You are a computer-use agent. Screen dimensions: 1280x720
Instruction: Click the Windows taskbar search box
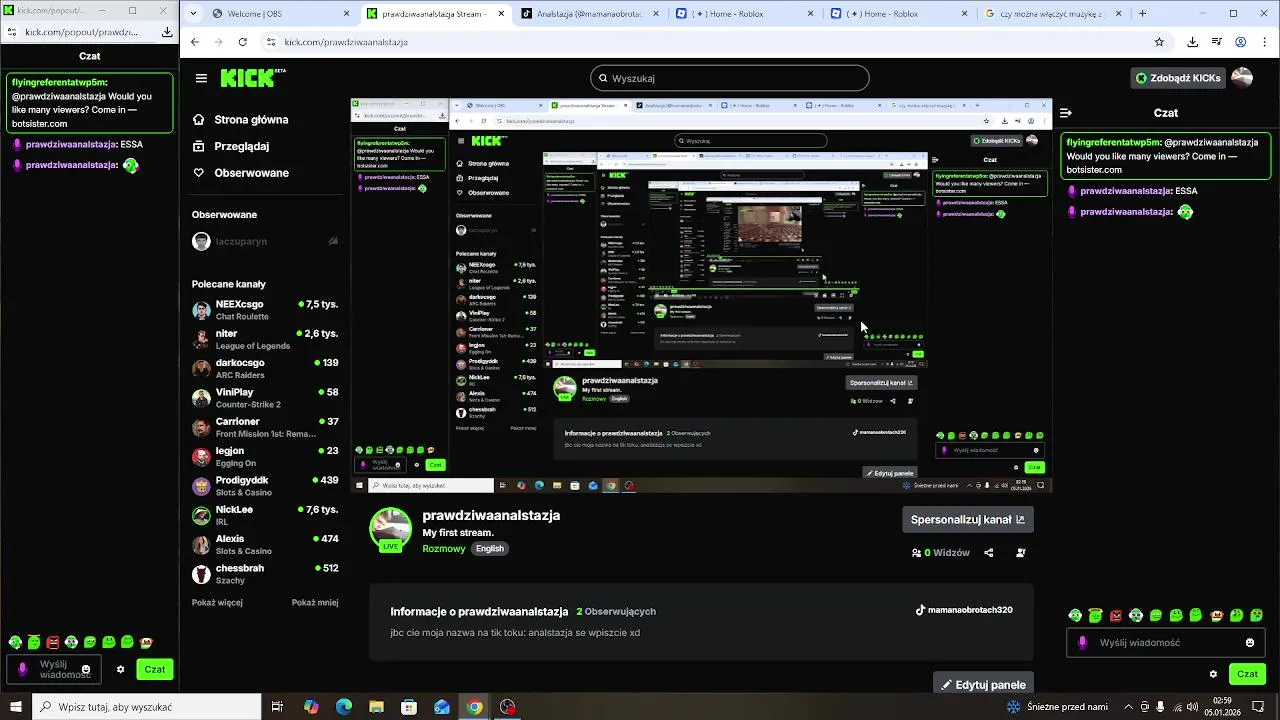click(147, 707)
